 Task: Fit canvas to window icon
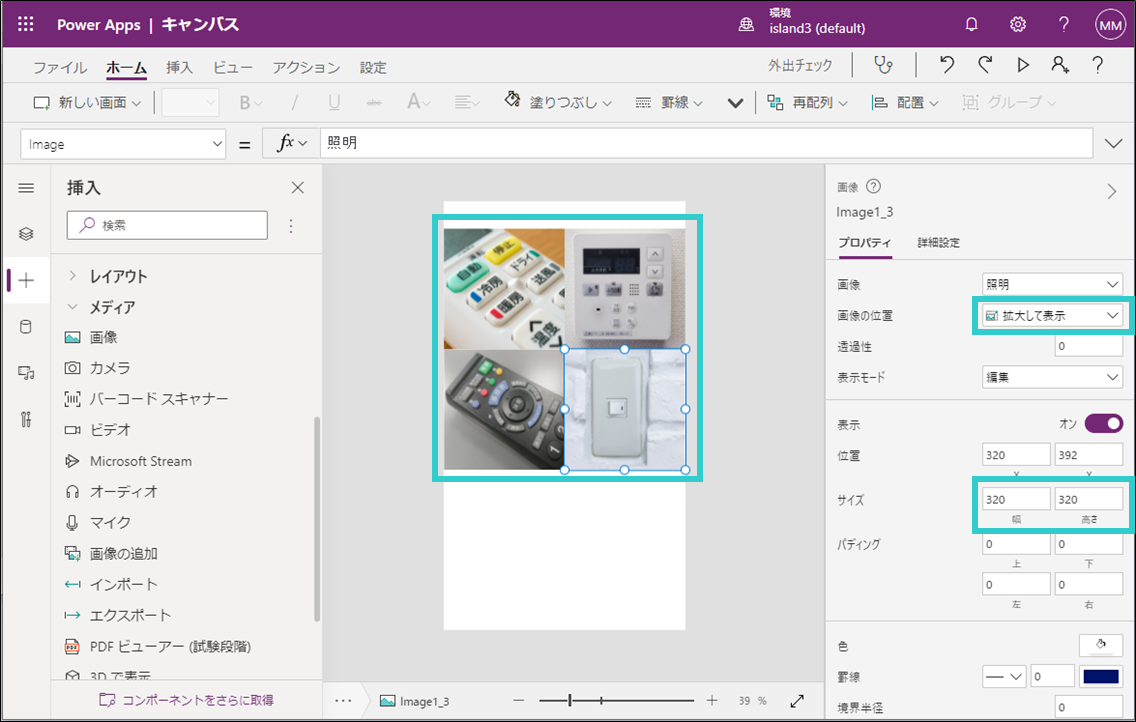point(797,700)
